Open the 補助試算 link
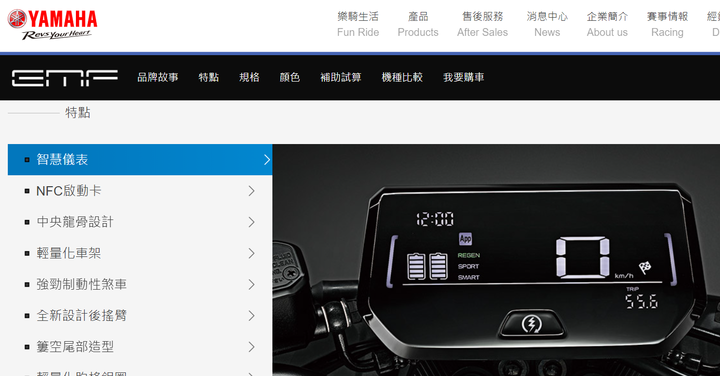The width and height of the screenshot is (720, 376). pos(341,77)
